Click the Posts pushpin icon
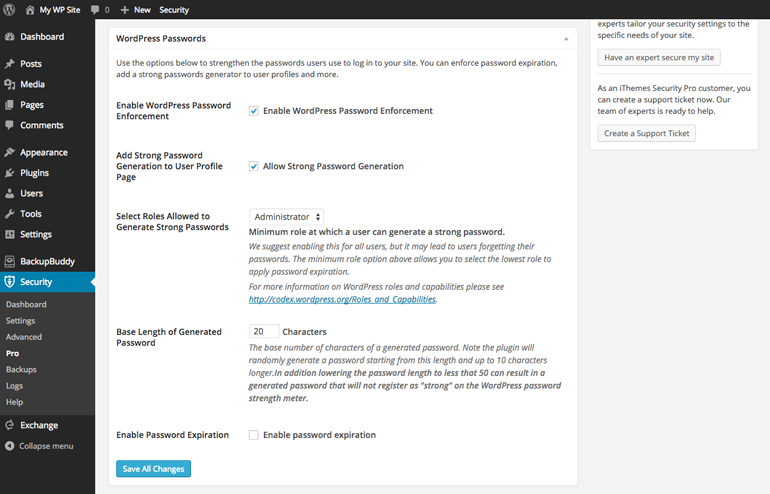Image resolution: width=770 pixels, height=494 pixels. [x=9, y=64]
